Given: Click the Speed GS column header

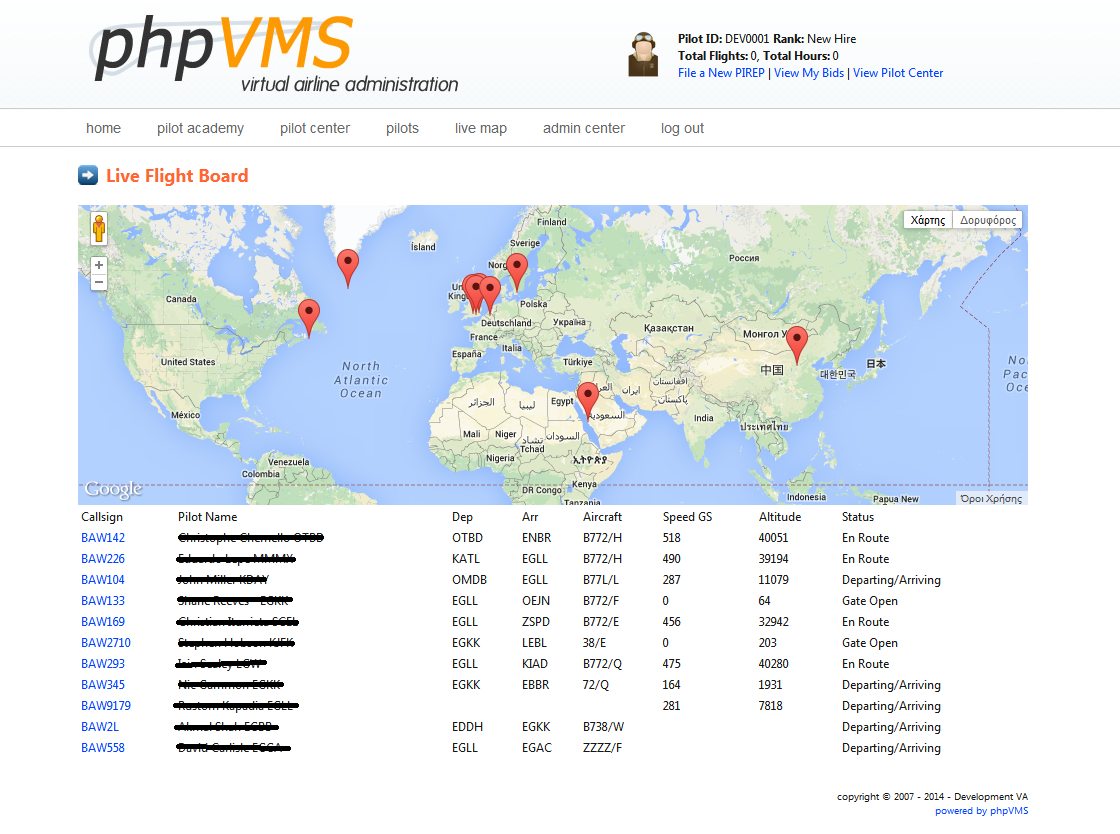Looking at the screenshot, I should coord(687,517).
